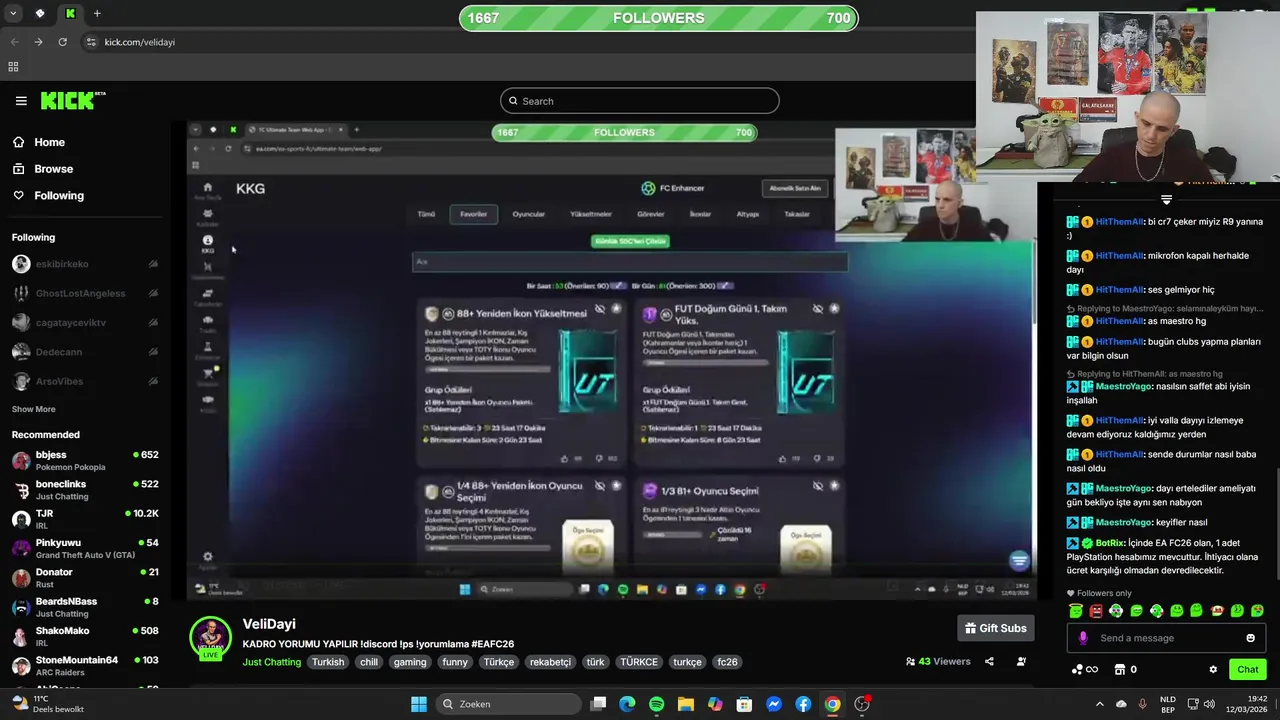Open TJR recommended channel
The height and width of the screenshot is (720, 1280).
[85, 519]
